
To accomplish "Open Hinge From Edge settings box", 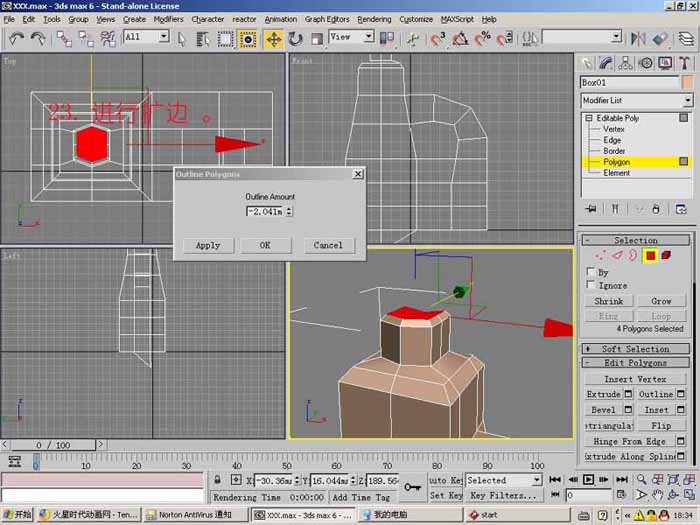I will [x=680, y=441].
